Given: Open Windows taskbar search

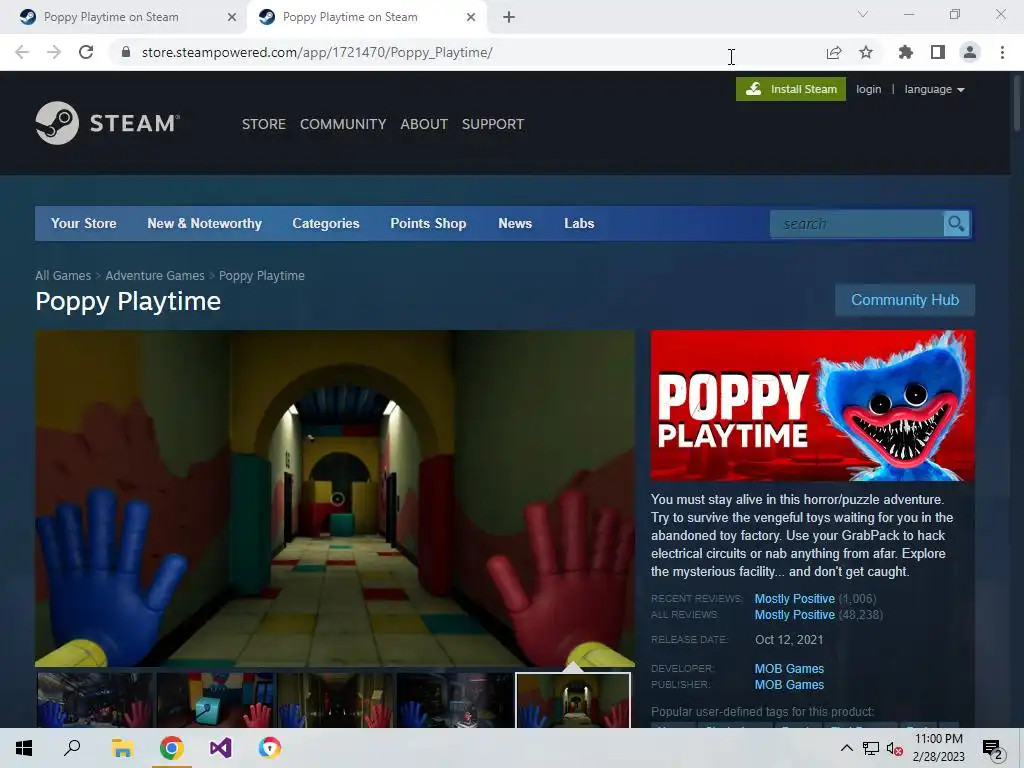Looking at the screenshot, I should click(x=72, y=748).
